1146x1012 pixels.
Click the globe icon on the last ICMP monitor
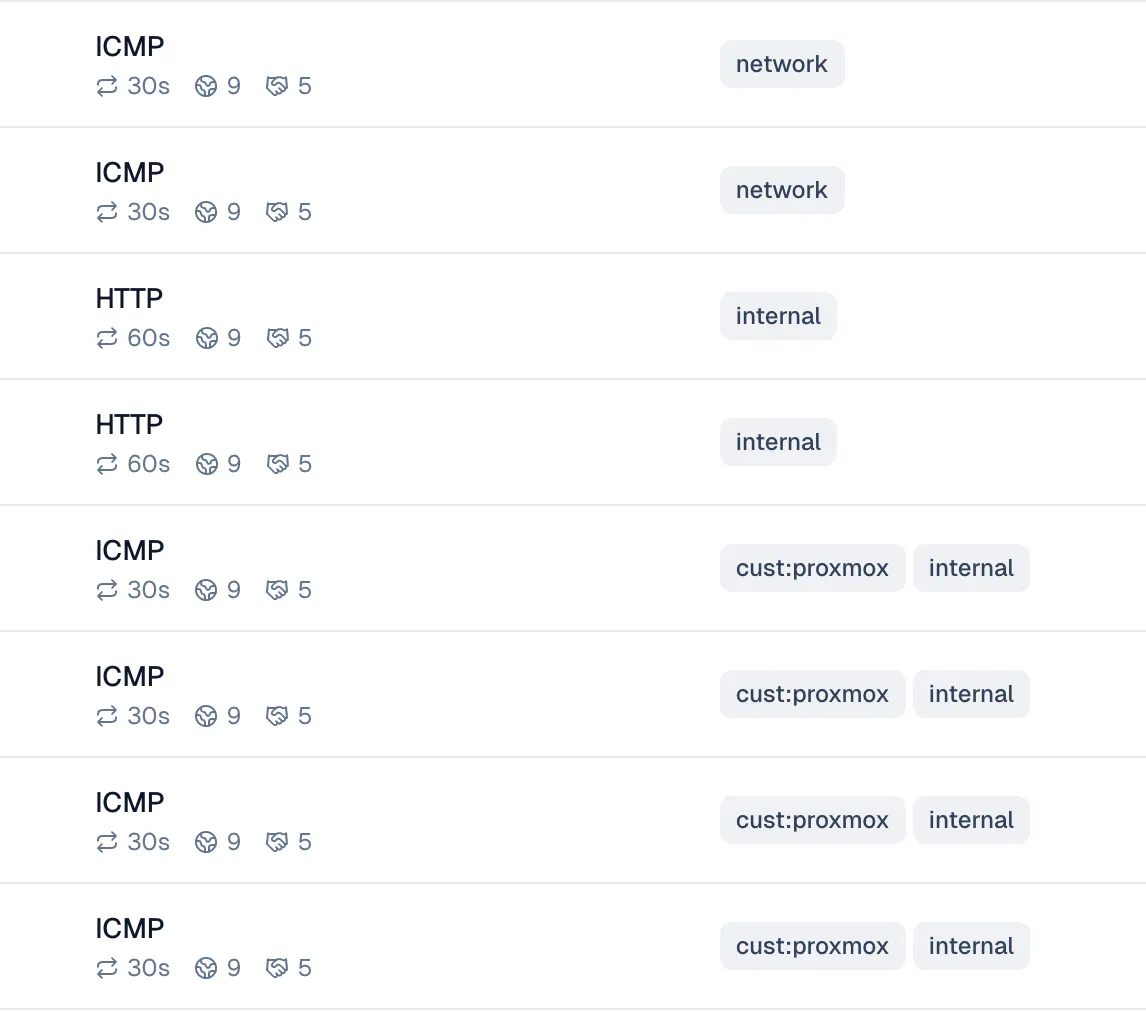(207, 968)
